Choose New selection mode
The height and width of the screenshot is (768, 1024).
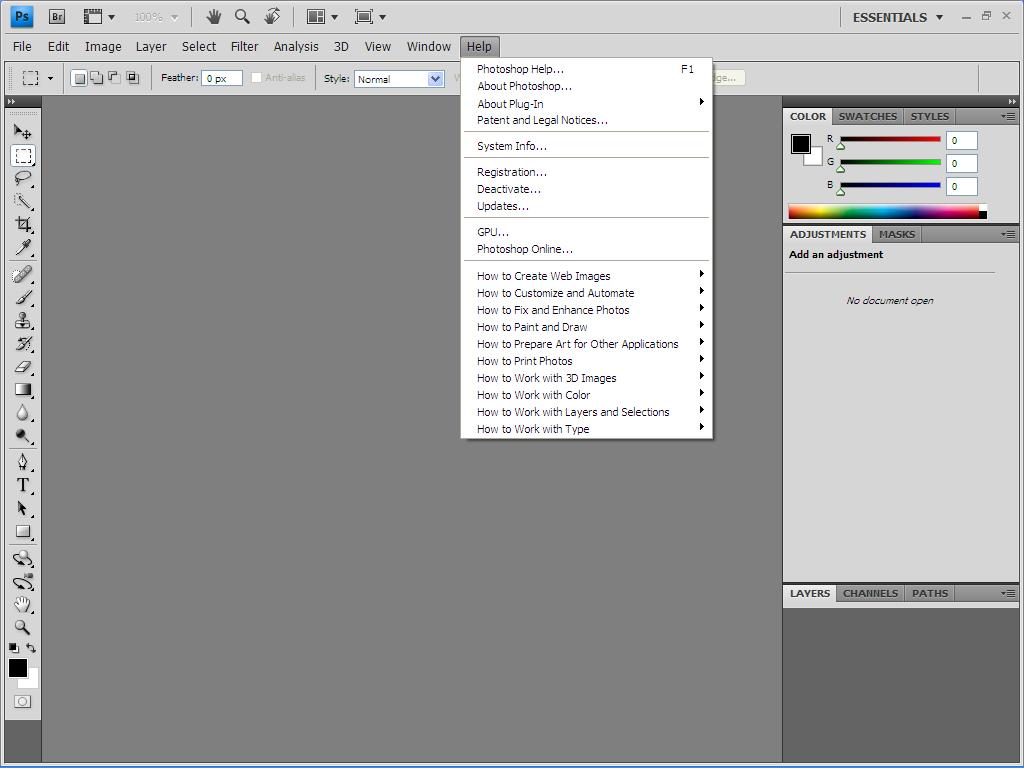coord(79,78)
